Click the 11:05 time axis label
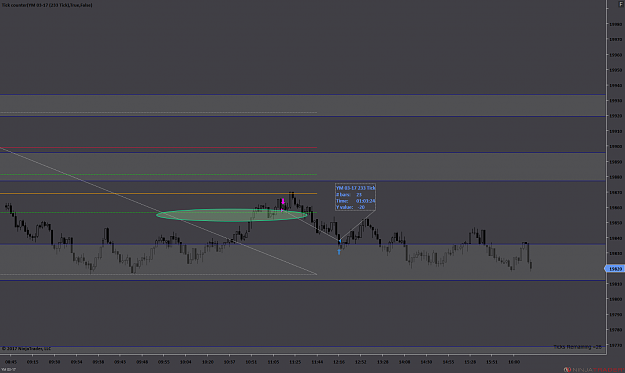 [x=273, y=362]
